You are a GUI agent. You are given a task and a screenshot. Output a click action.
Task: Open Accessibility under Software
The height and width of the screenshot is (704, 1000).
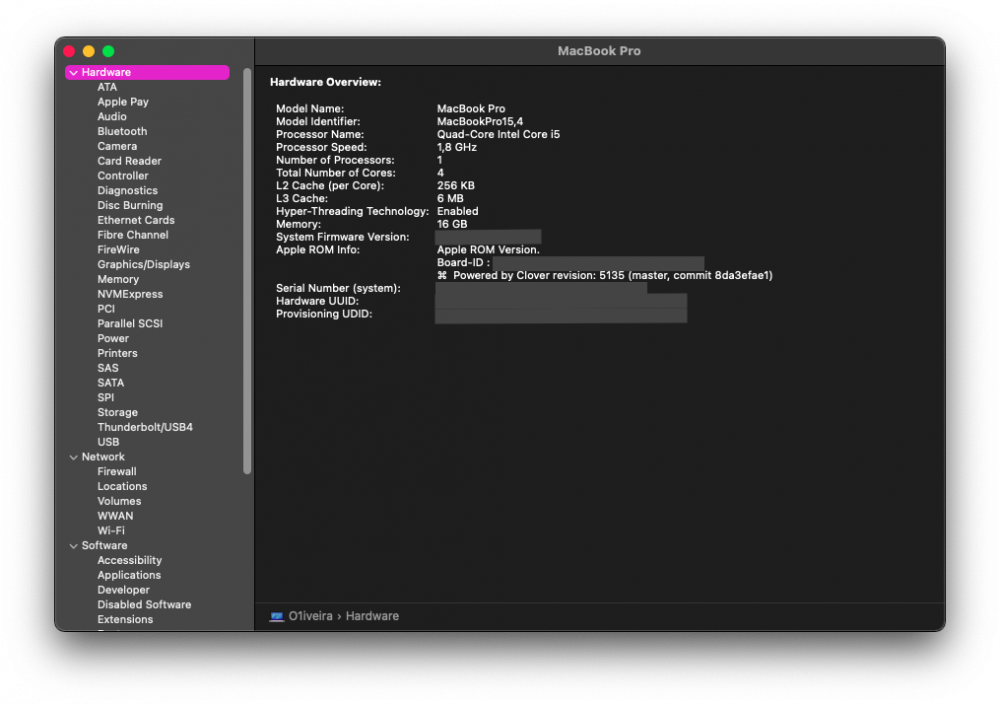pos(129,561)
